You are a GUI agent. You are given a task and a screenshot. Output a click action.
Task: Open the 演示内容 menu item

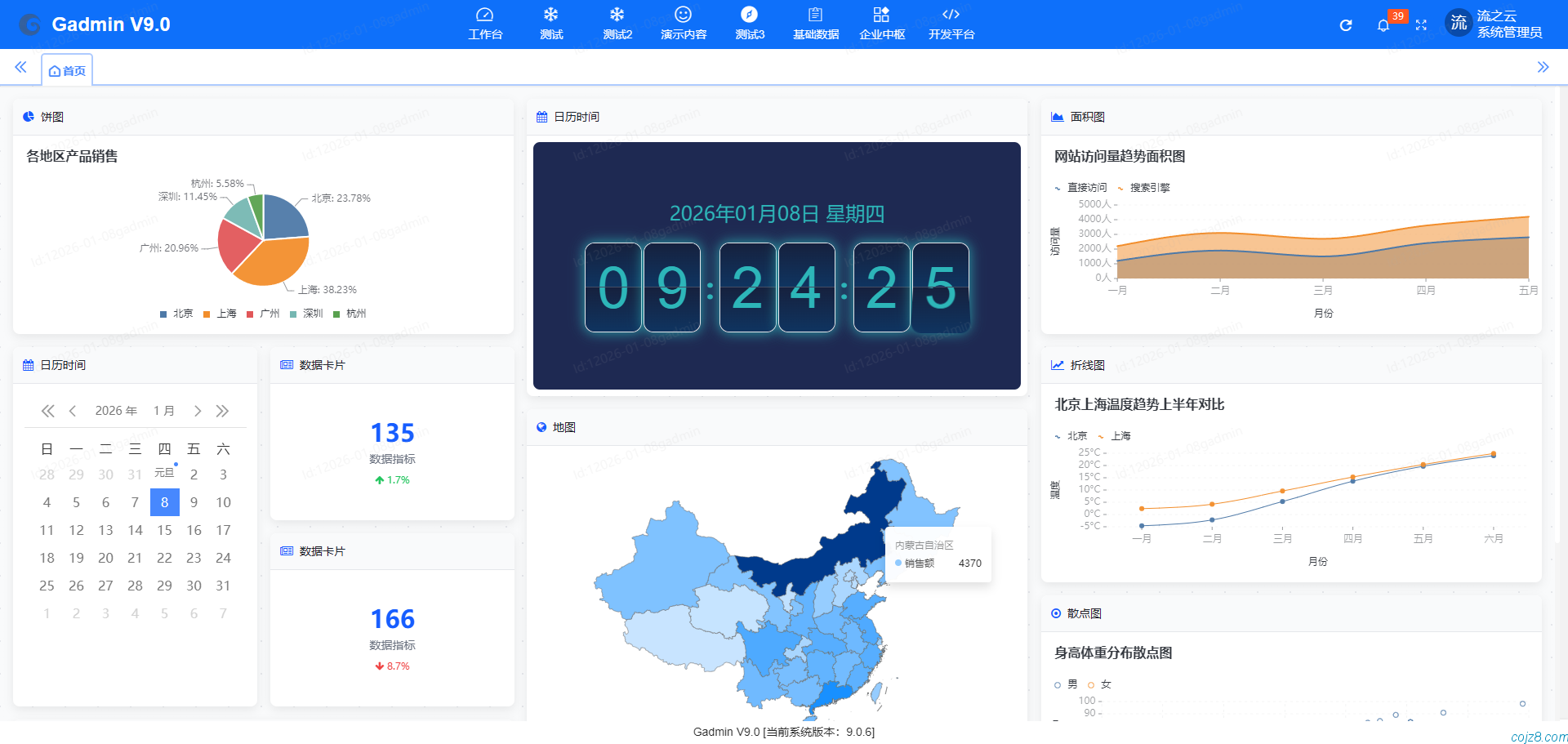(x=683, y=14)
